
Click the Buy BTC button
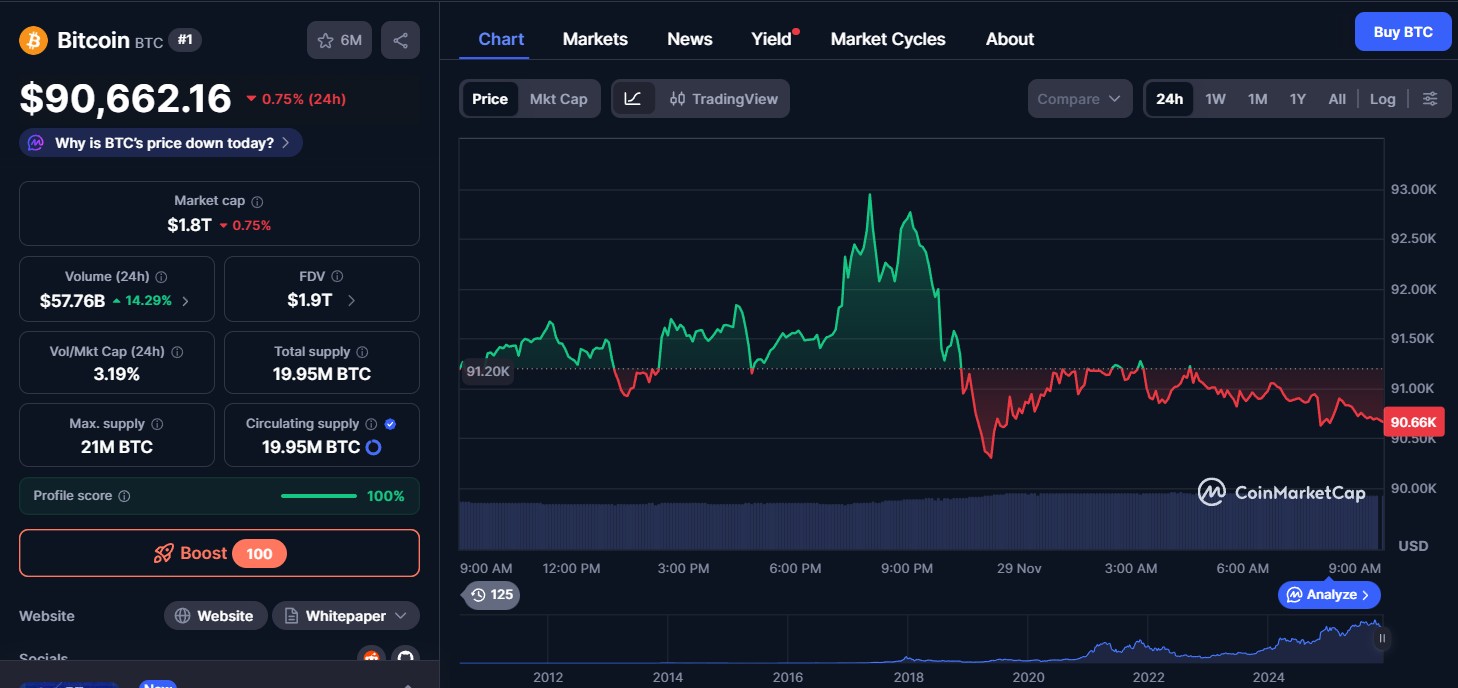(1402, 32)
